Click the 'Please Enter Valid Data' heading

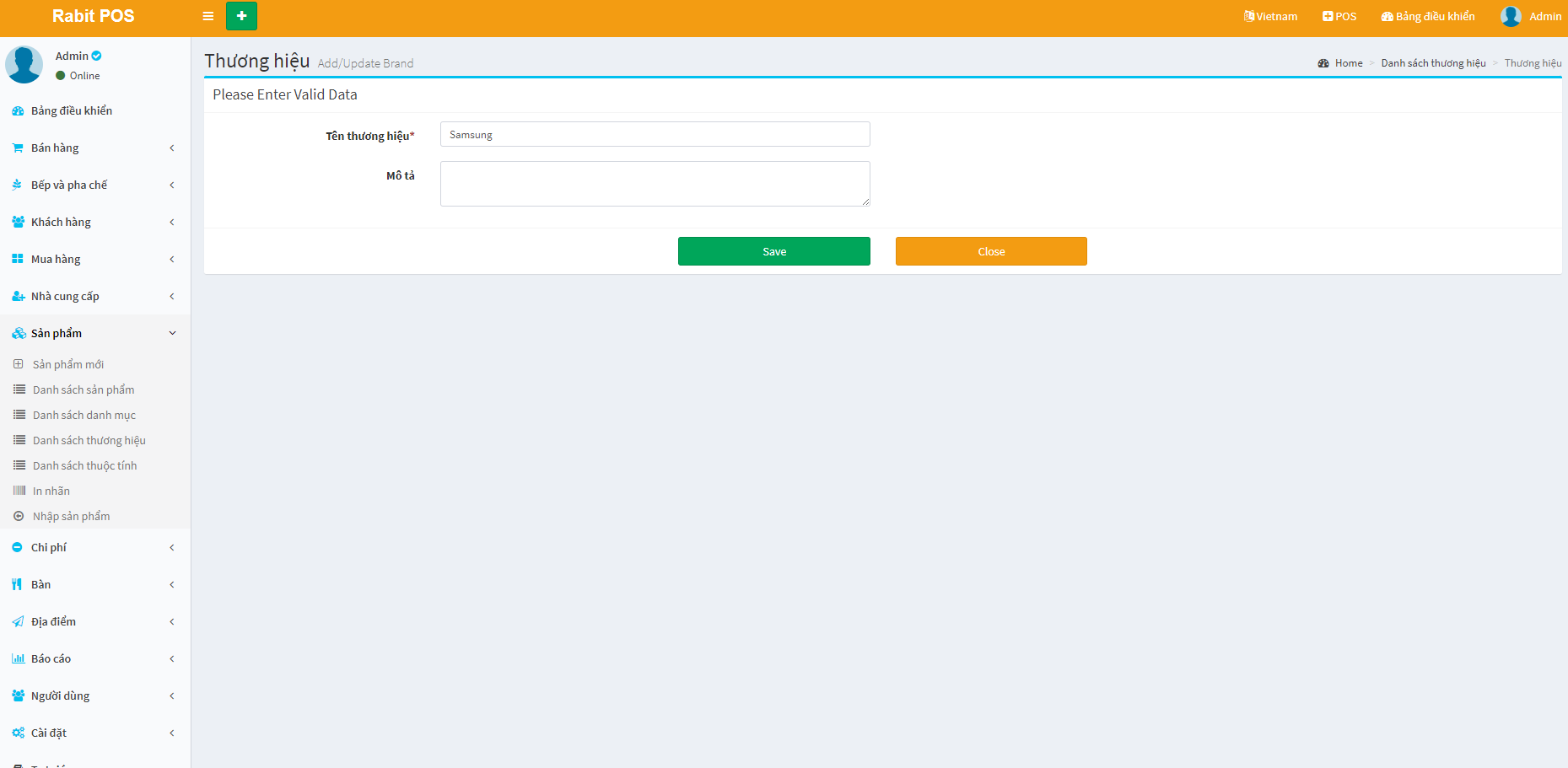(x=285, y=94)
